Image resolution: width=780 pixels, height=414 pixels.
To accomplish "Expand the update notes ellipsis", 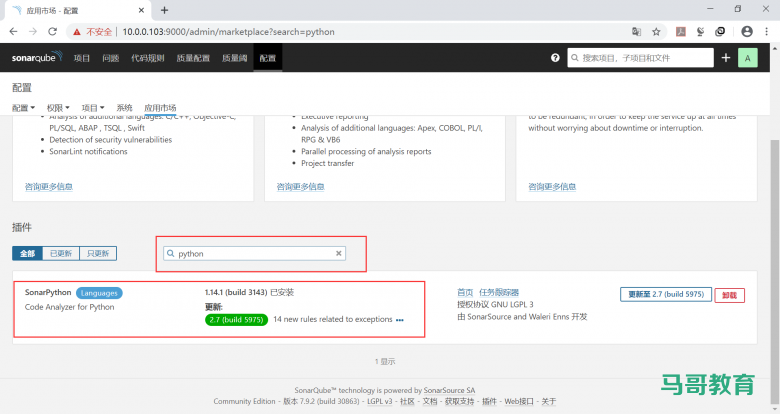I will [400, 321].
